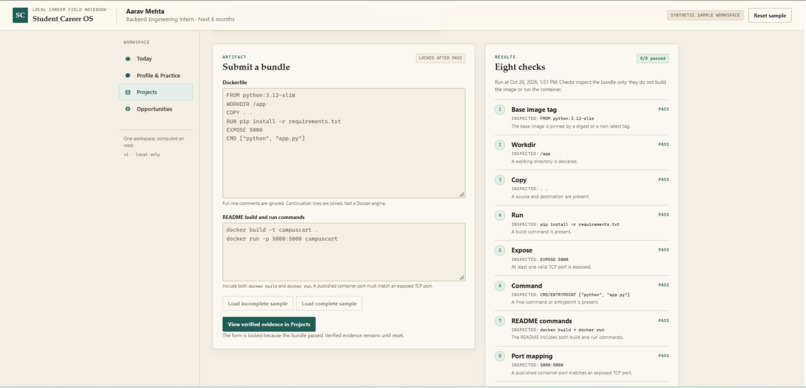Click the Reset sample button
This screenshot has width=806, height=388.
point(770,15)
